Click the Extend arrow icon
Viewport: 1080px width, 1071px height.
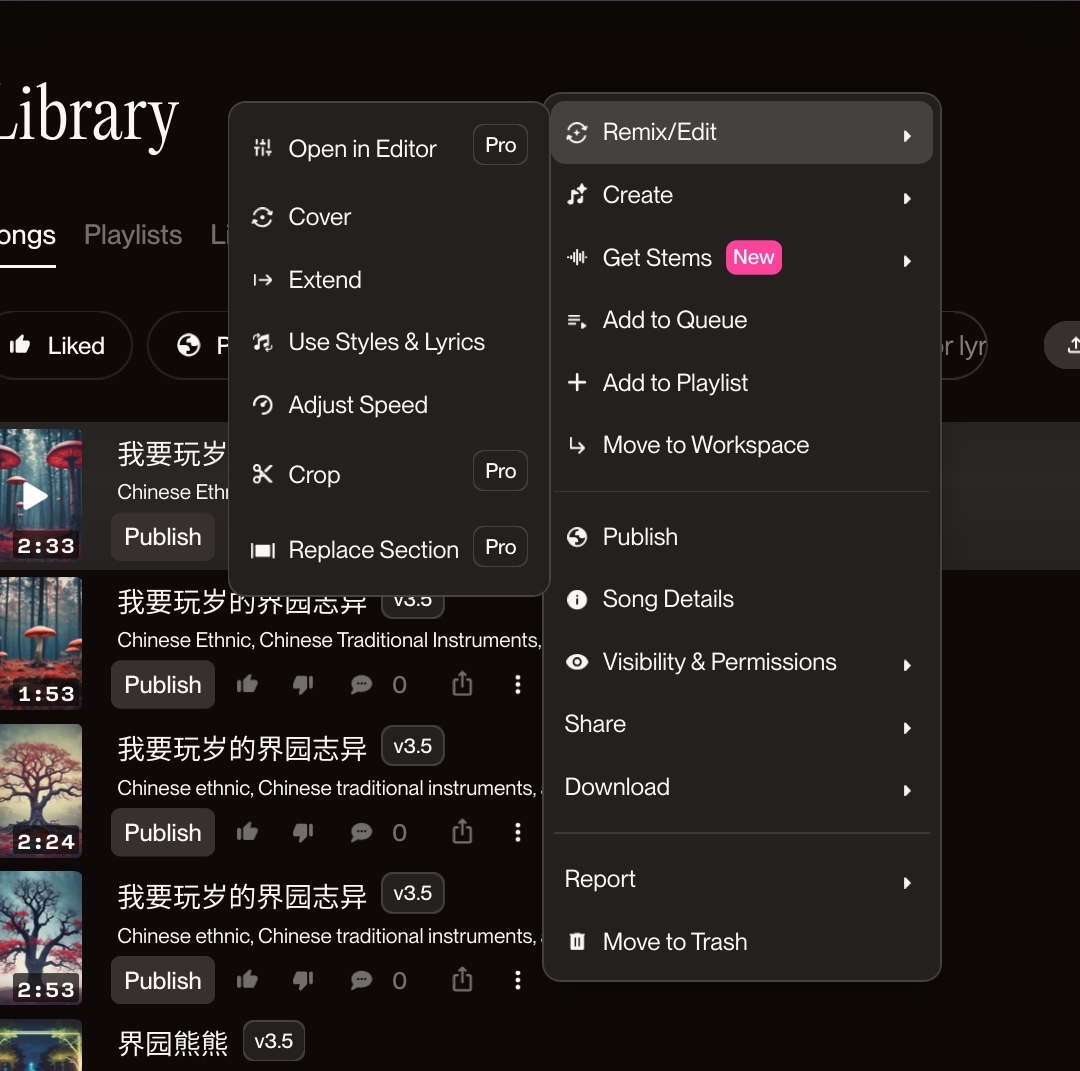(262, 280)
